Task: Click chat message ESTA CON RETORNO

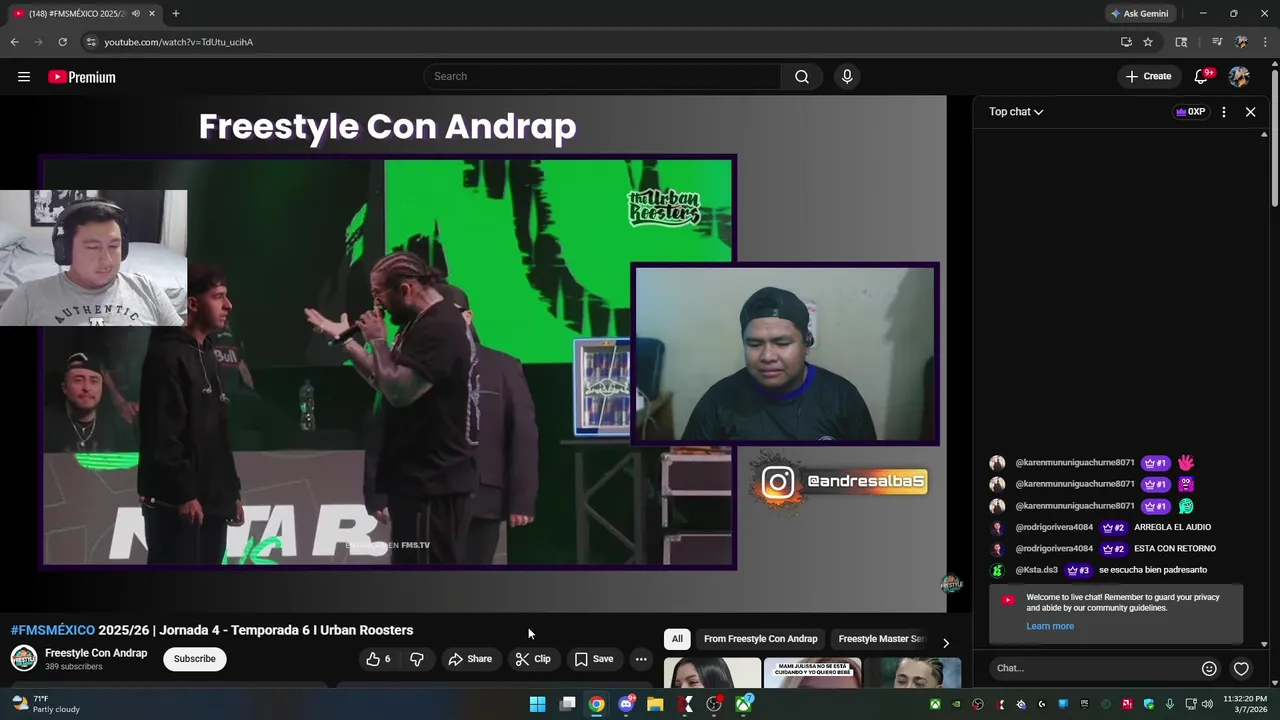Action: pos(1175,549)
